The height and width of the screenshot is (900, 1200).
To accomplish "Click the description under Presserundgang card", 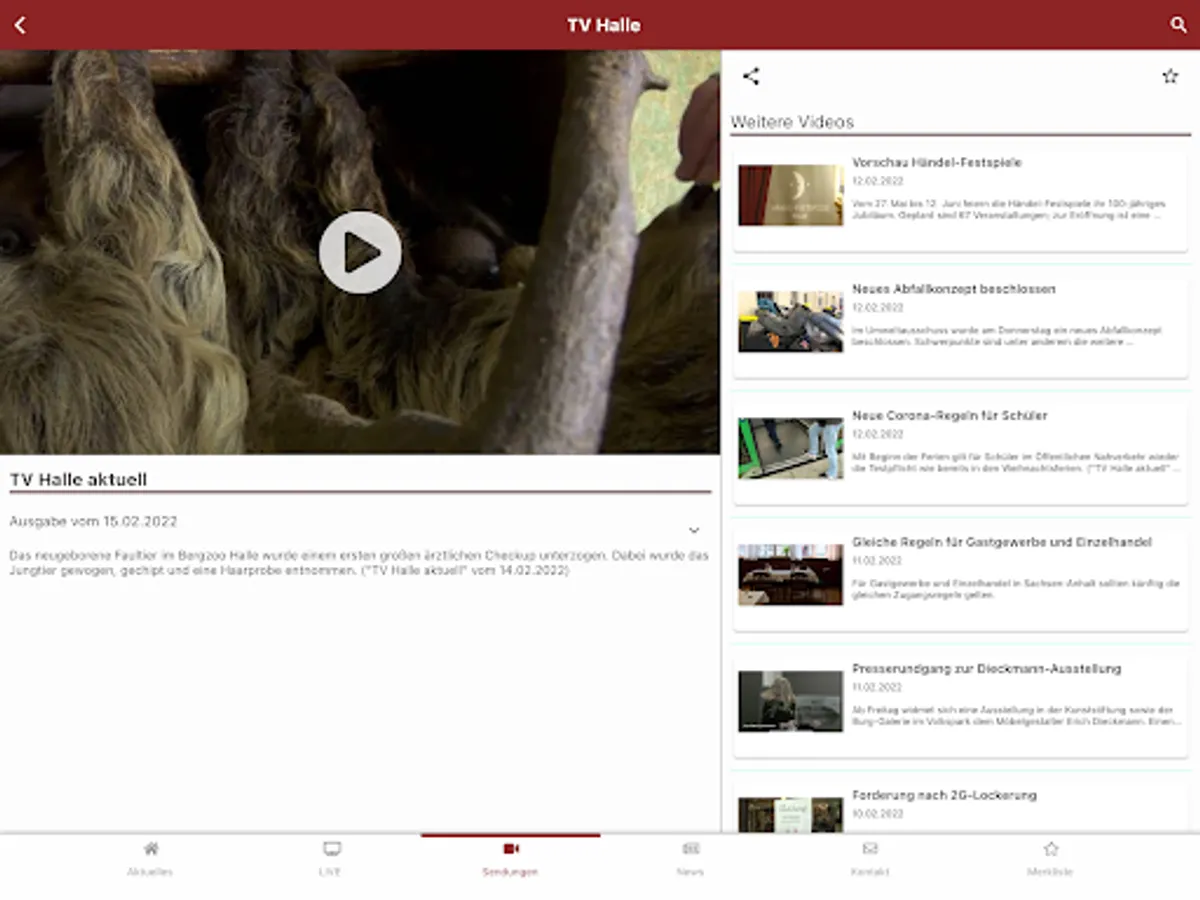I will point(1016,715).
